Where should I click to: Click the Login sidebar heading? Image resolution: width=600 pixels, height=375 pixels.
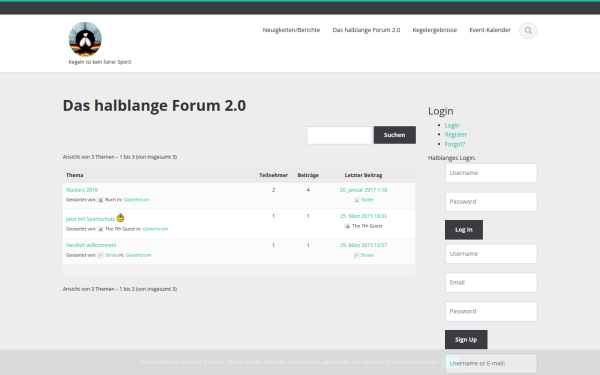tap(440, 111)
